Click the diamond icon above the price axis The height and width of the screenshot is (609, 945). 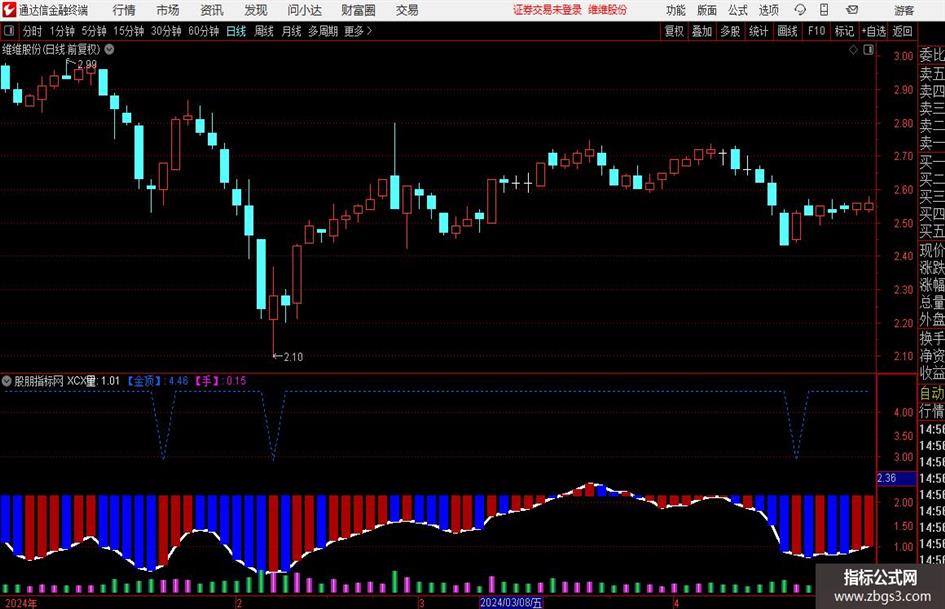coord(853,50)
